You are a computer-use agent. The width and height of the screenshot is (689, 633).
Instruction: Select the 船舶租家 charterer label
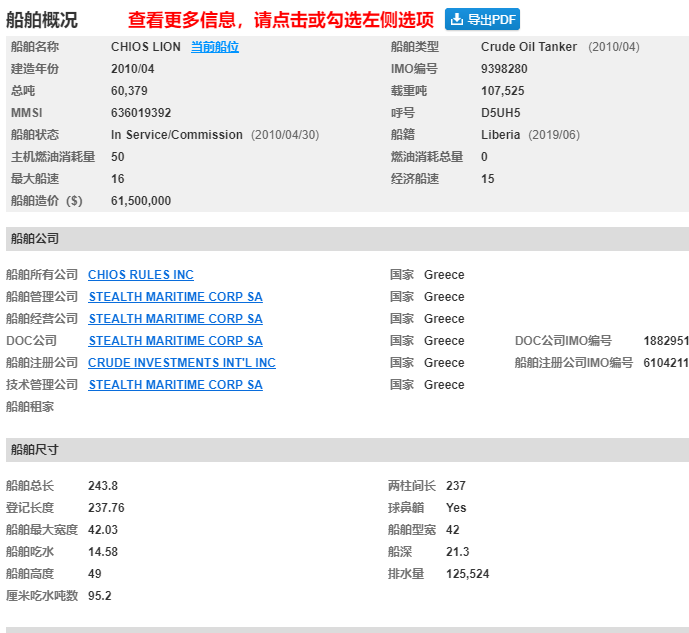coord(30,407)
